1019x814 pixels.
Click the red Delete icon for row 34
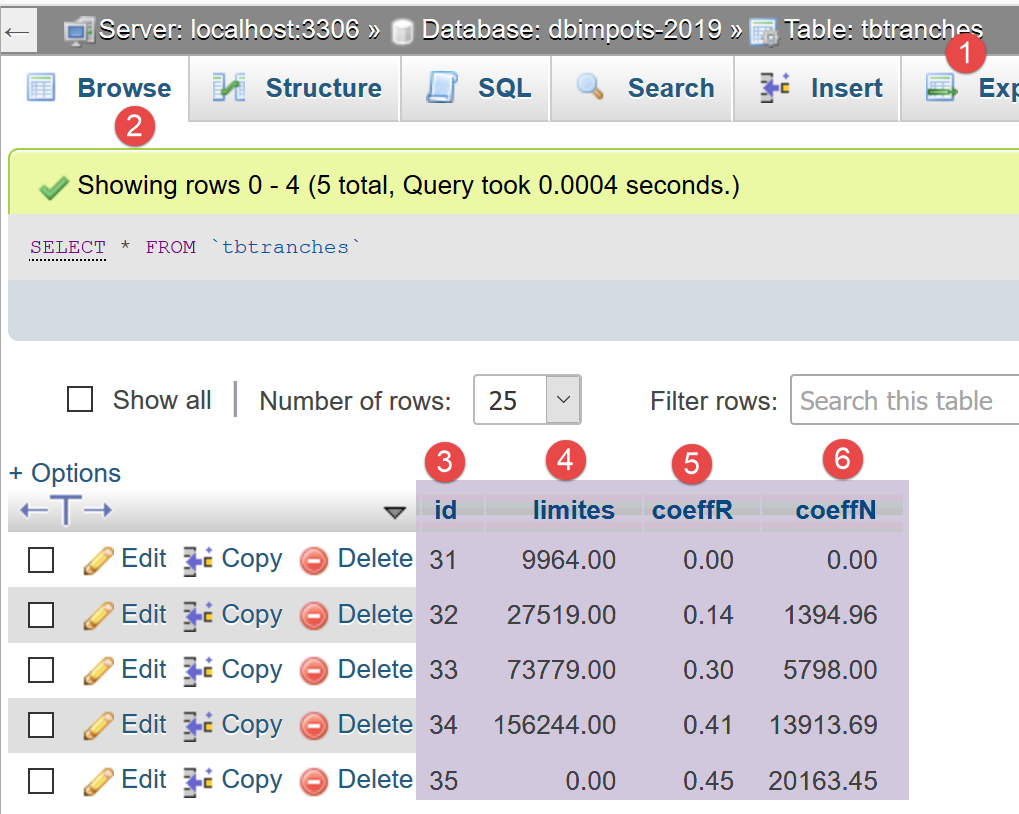(314, 726)
